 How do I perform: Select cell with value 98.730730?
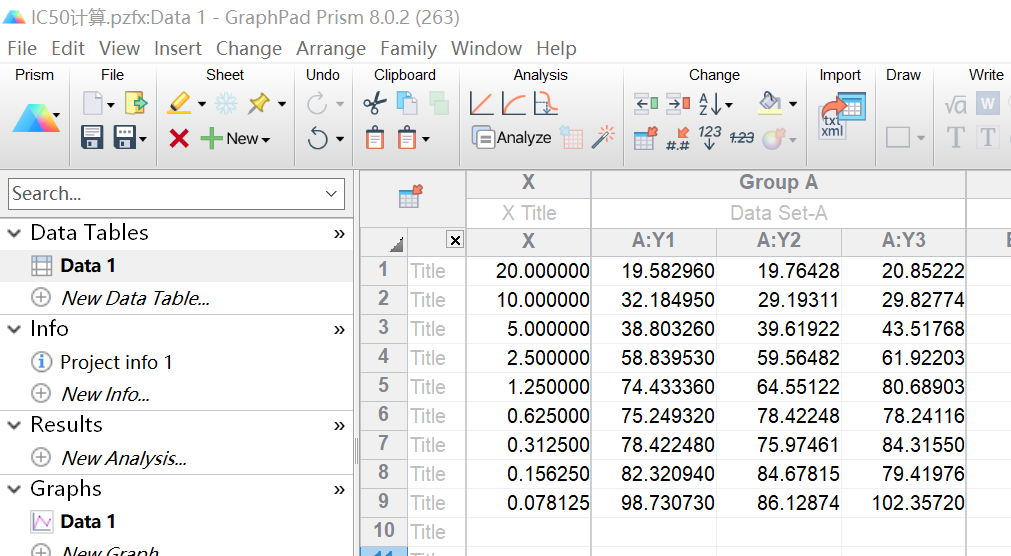(654, 503)
